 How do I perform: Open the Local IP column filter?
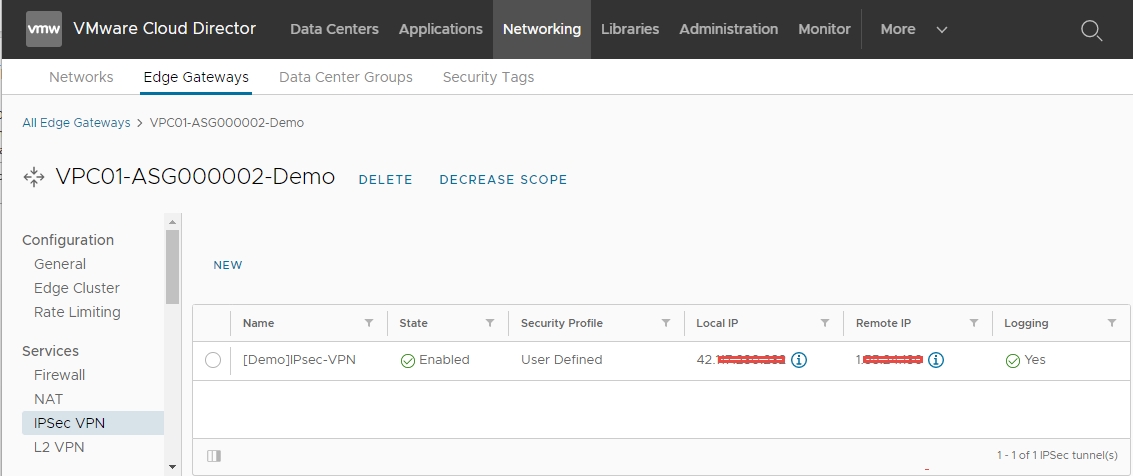coord(825,323)
